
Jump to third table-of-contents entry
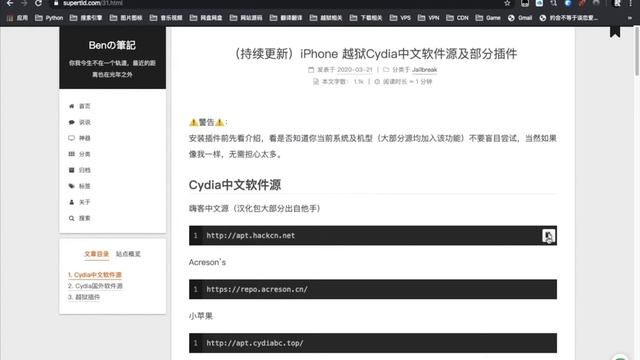pyautogui.click(x=84, y=297)
